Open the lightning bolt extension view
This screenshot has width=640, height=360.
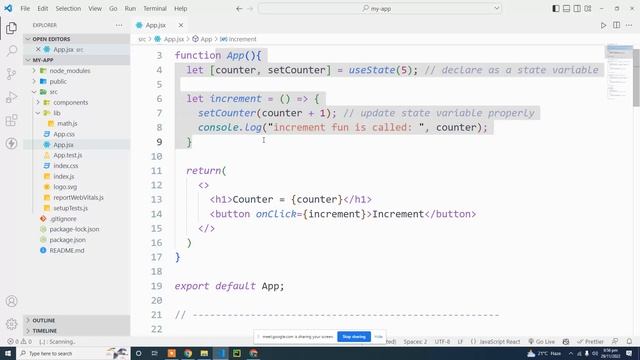point(11,143)
